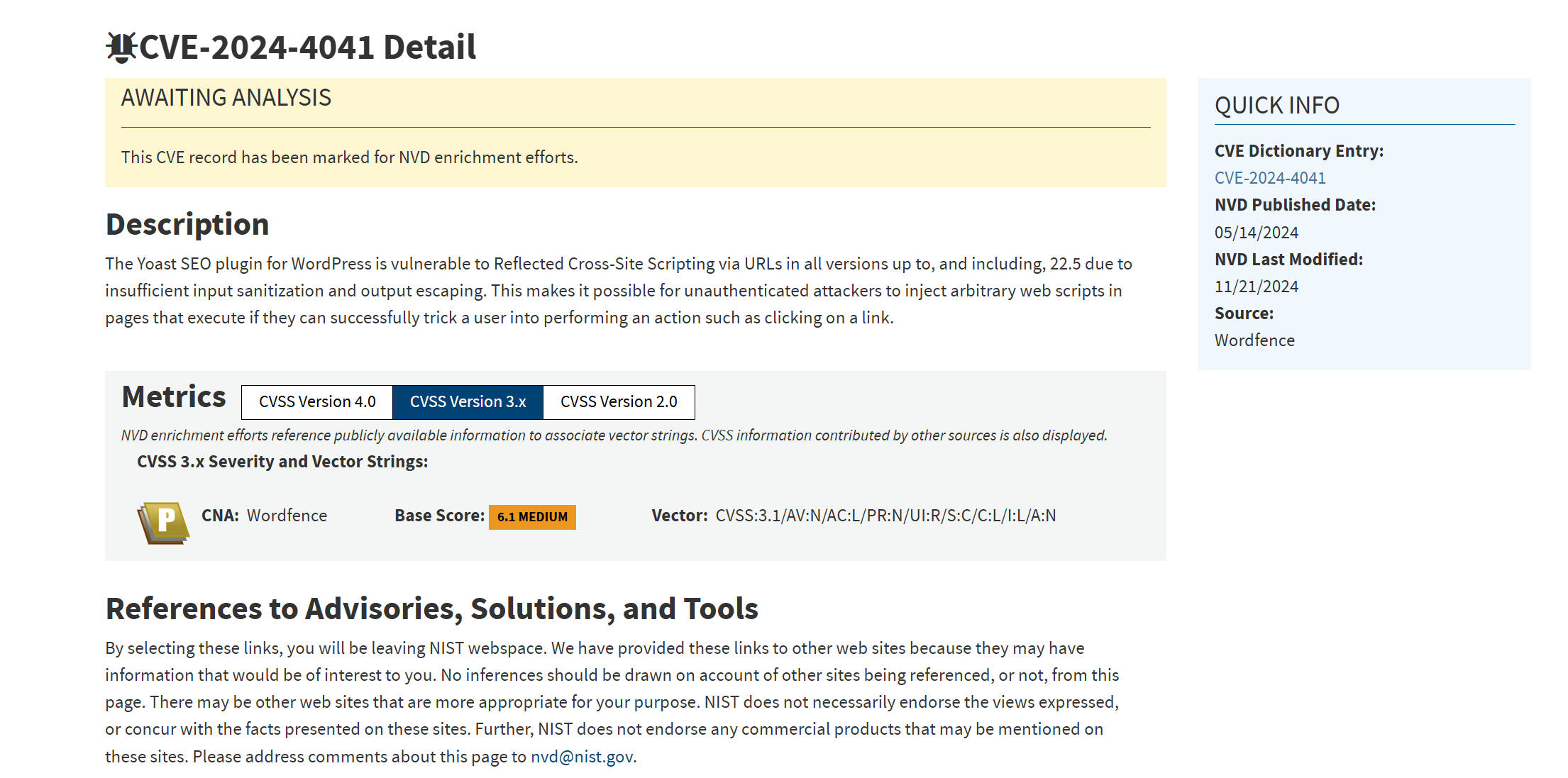
Task: Click the nvd@nist.gov email link
Action: pyautogui.click(x=582, y=757)
